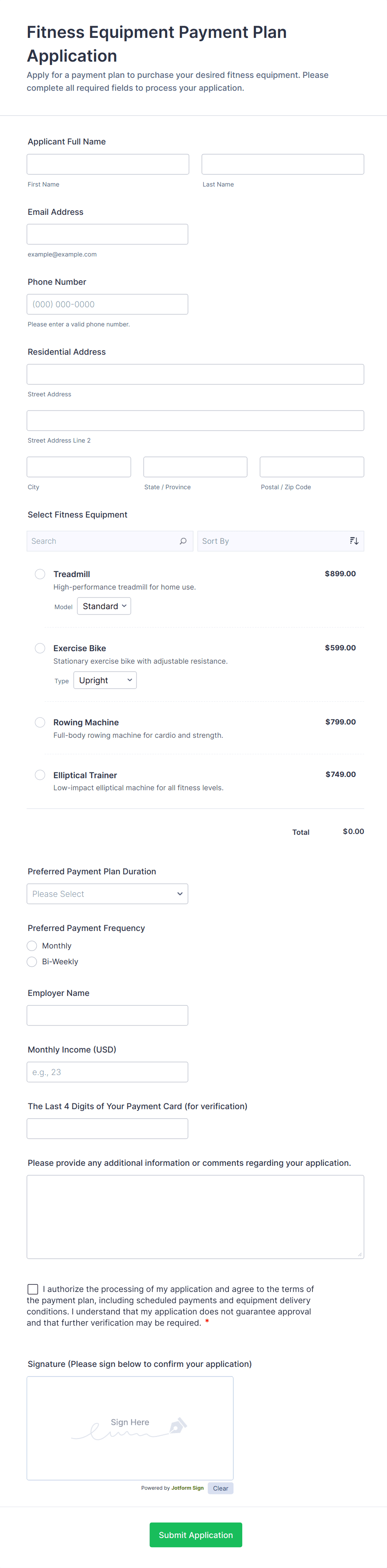
Task: Click the Submit Application button
Action: 195,1535
